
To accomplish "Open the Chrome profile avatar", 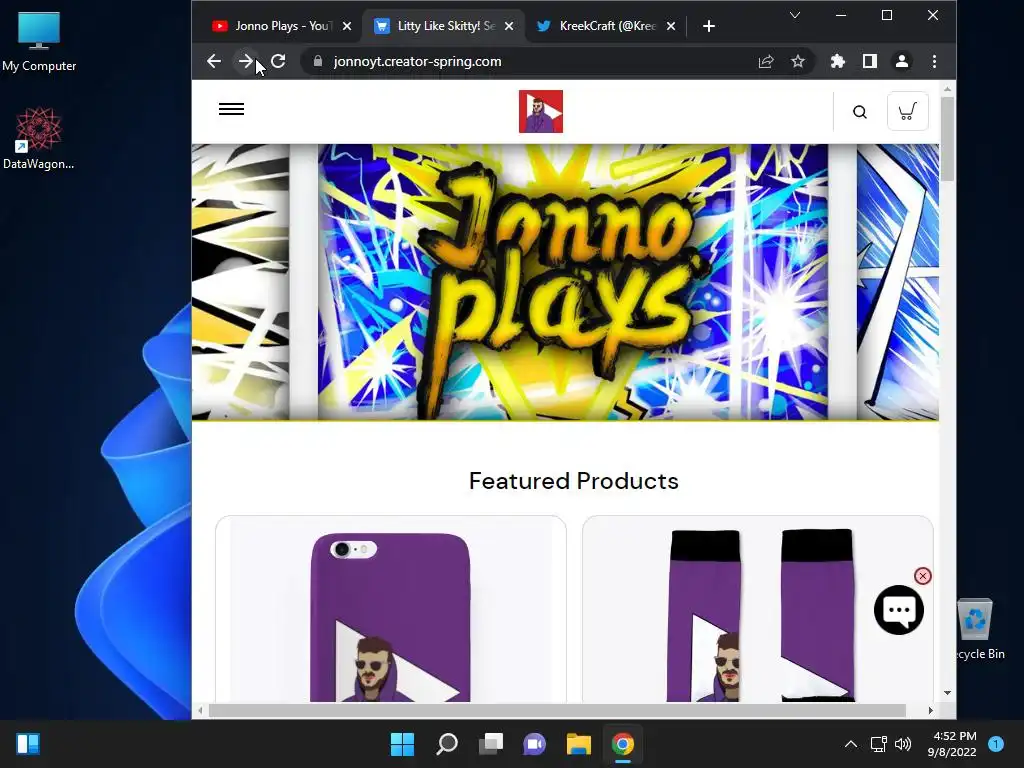I will (902, 61).
